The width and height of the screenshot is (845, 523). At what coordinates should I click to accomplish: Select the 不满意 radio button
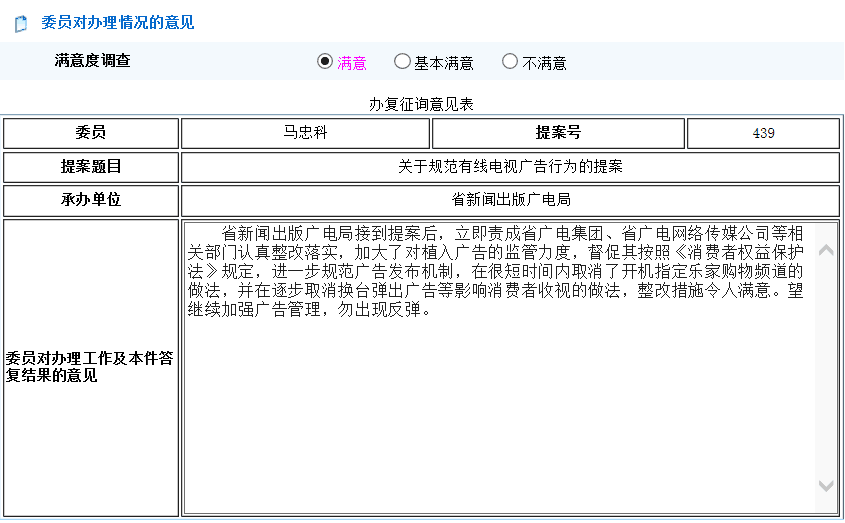coord(509,61)
